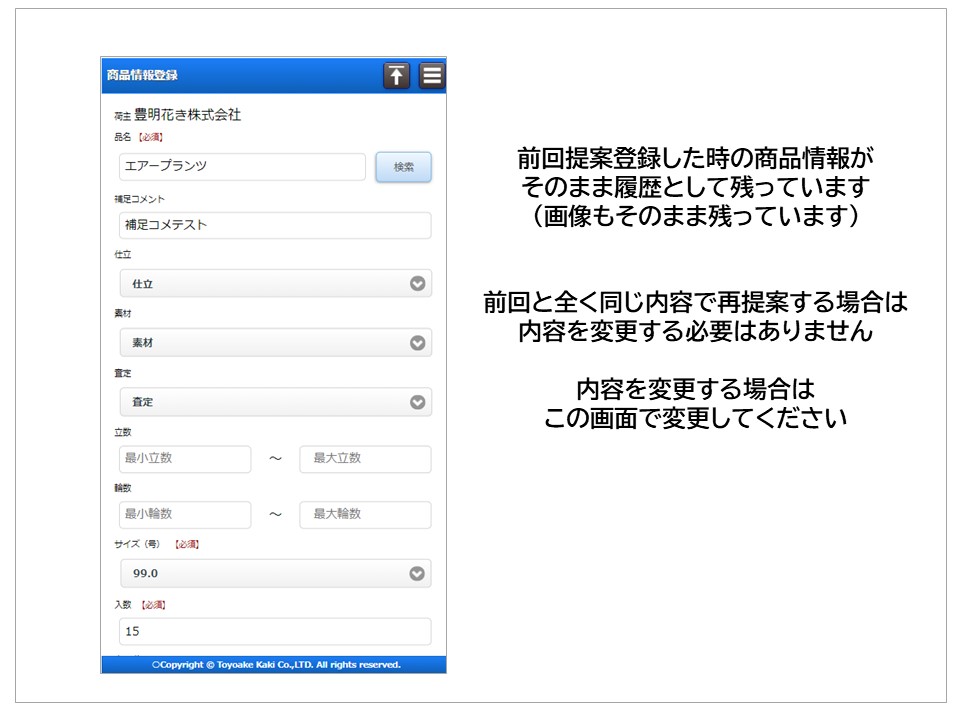This screenshot has width=960, height=720.
Task: Open the hamburger menu in header
Action: (432, 76)
